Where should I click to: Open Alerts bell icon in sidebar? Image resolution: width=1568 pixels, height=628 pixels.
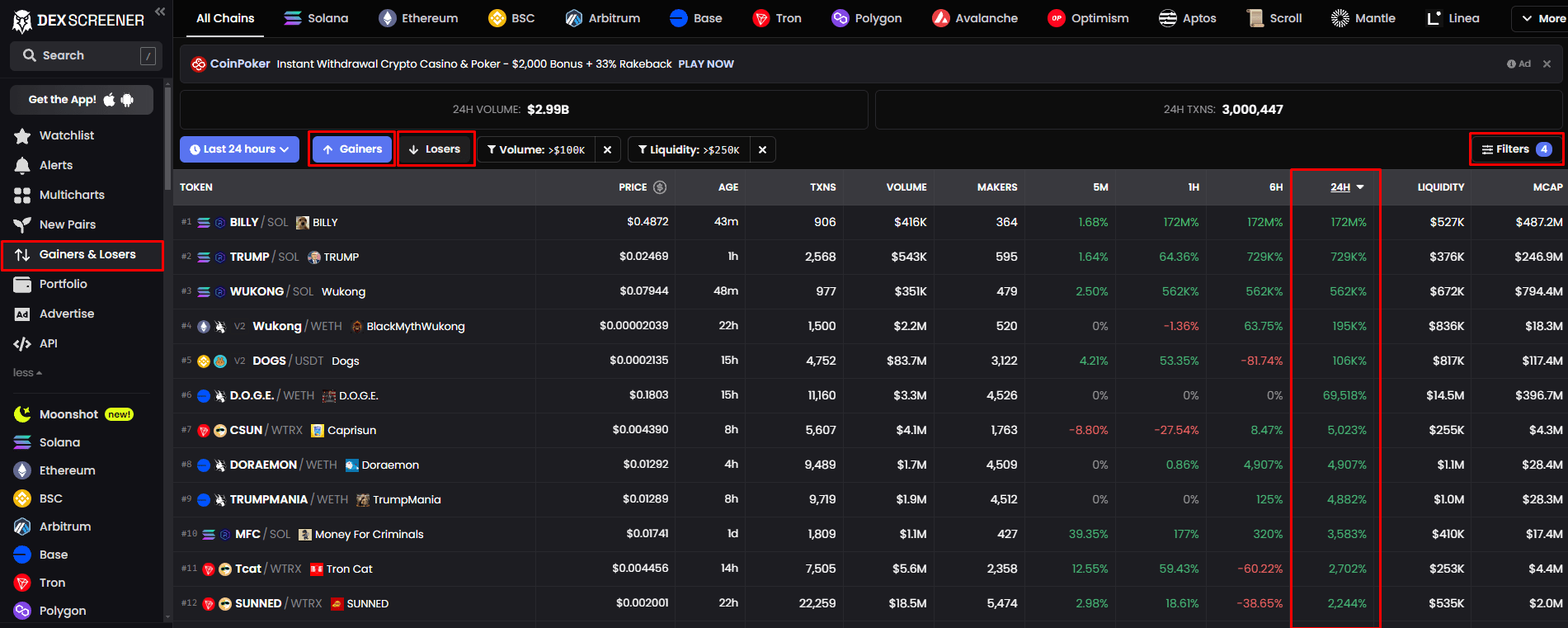pyautogui.click(x=22, y=165)
